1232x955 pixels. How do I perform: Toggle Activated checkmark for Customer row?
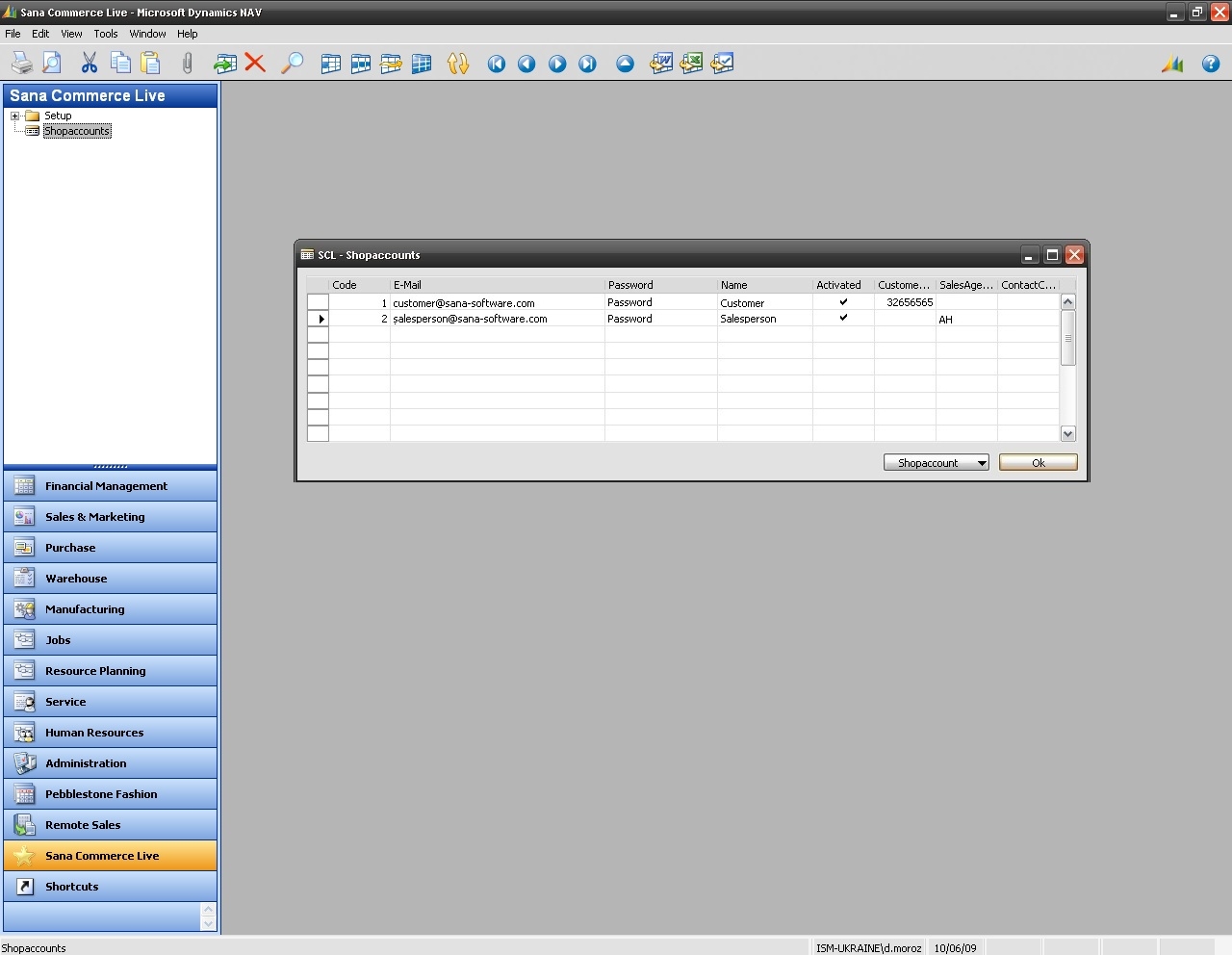click(843, 302)
